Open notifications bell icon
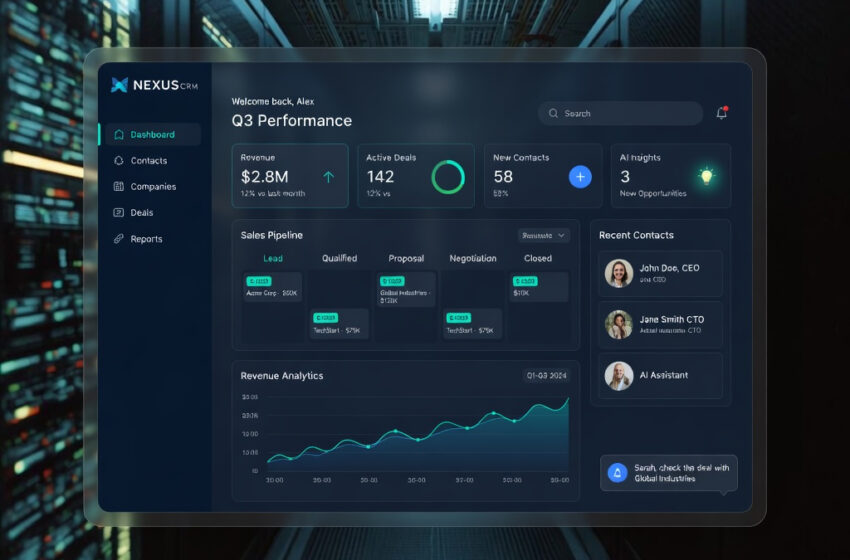The height and width of the screenshot is (560, 850). (x=722, y=113)
